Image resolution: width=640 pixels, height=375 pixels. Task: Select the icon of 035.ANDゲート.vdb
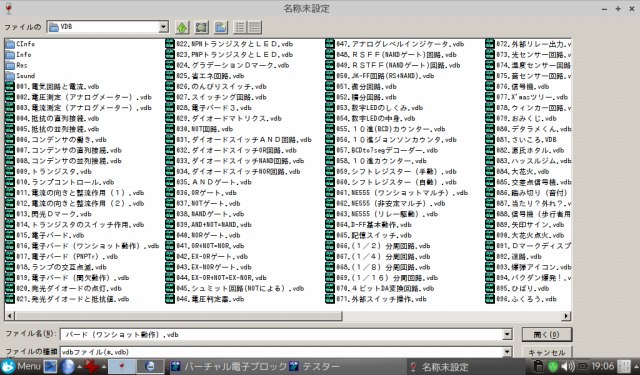(170, 182)
